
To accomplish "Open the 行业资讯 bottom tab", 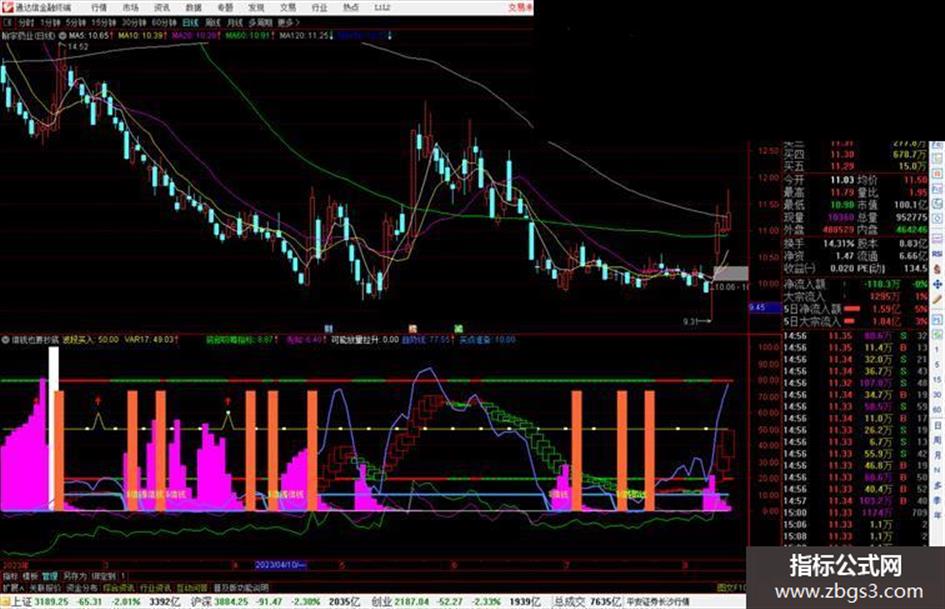I will pyautogui.click(x=155, y=587).
